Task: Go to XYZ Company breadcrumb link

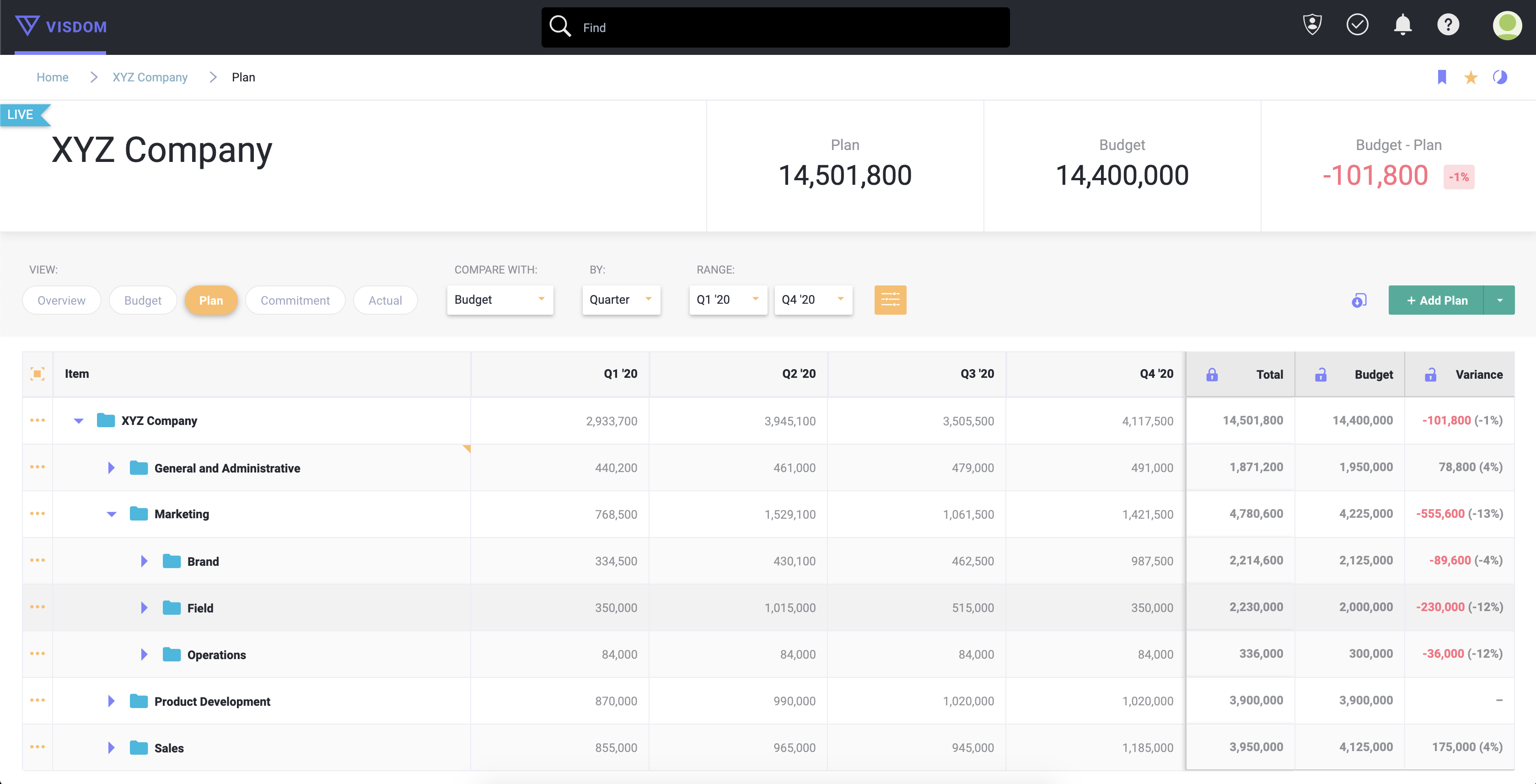Action: [x=150, y=77]
